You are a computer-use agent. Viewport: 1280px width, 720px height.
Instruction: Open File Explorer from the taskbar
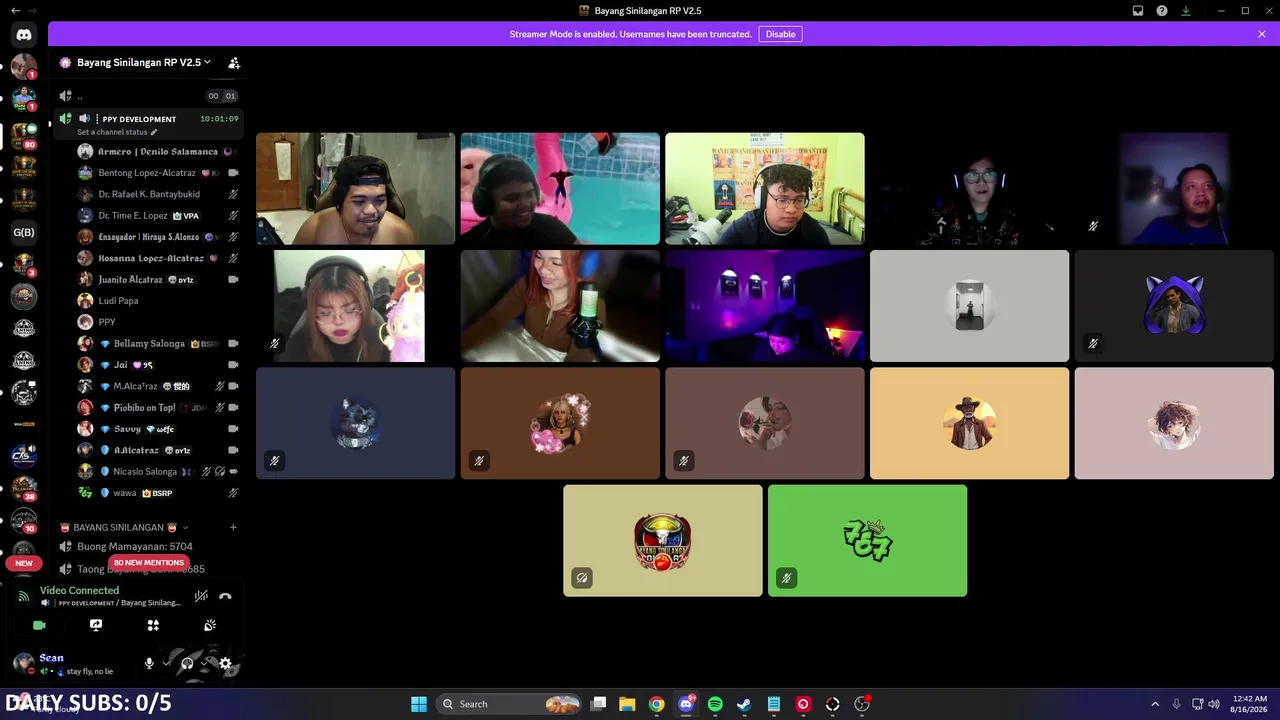click(x=627, y=704)
